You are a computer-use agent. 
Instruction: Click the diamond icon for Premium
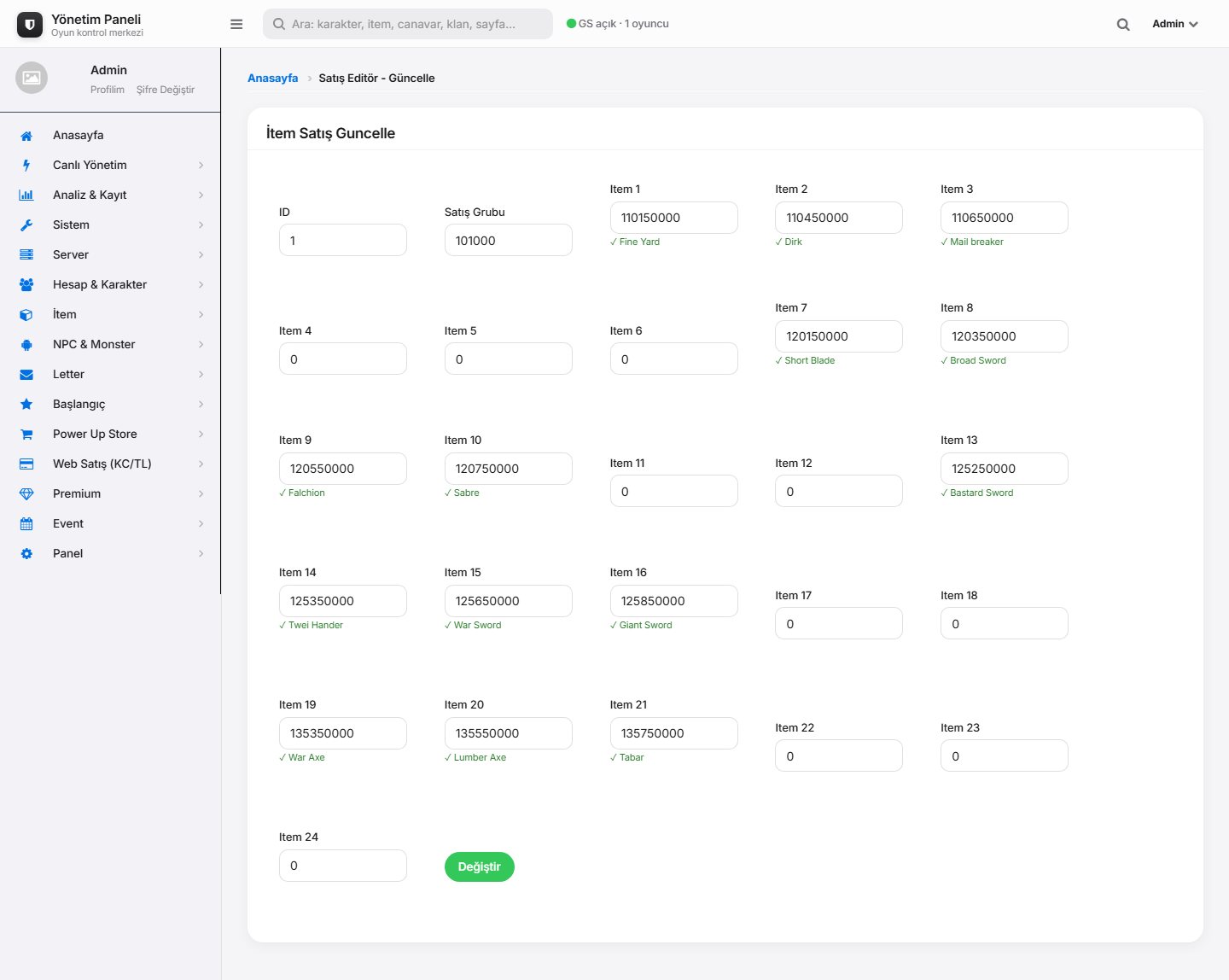pos(26,494)
